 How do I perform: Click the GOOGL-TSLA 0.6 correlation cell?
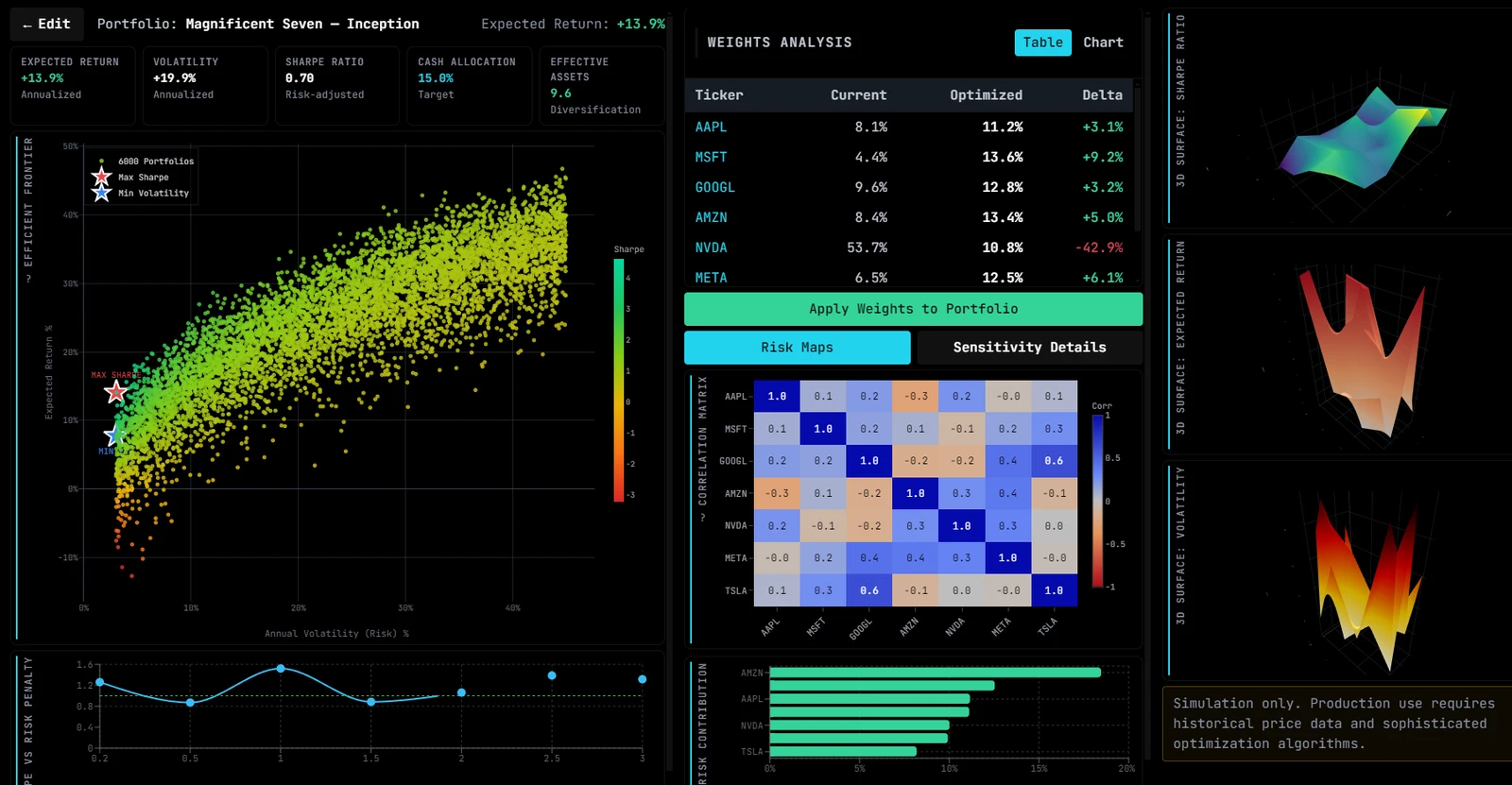(x=1054, y=461)
